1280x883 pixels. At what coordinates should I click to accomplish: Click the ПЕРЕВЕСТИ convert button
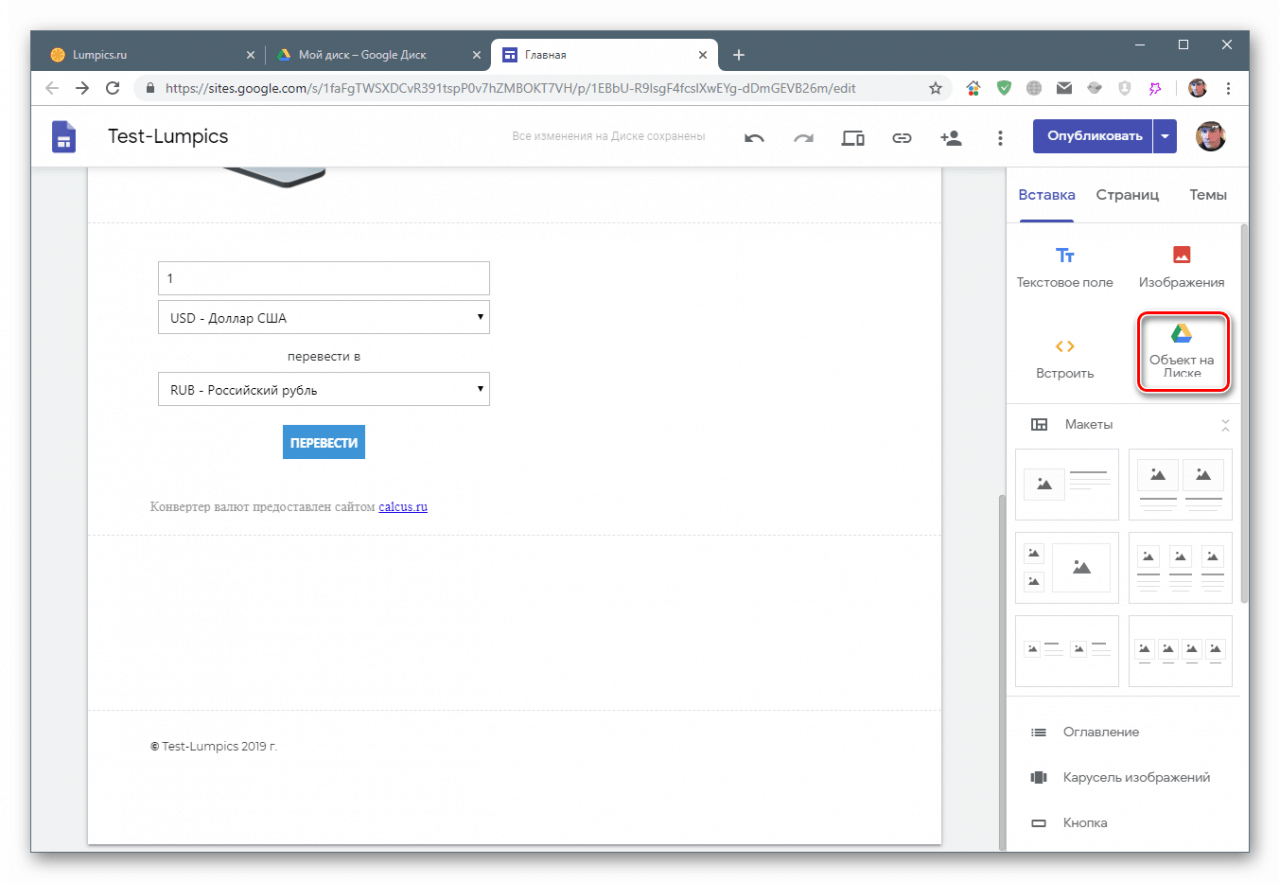pyautogui.click(x=324, y=442)
